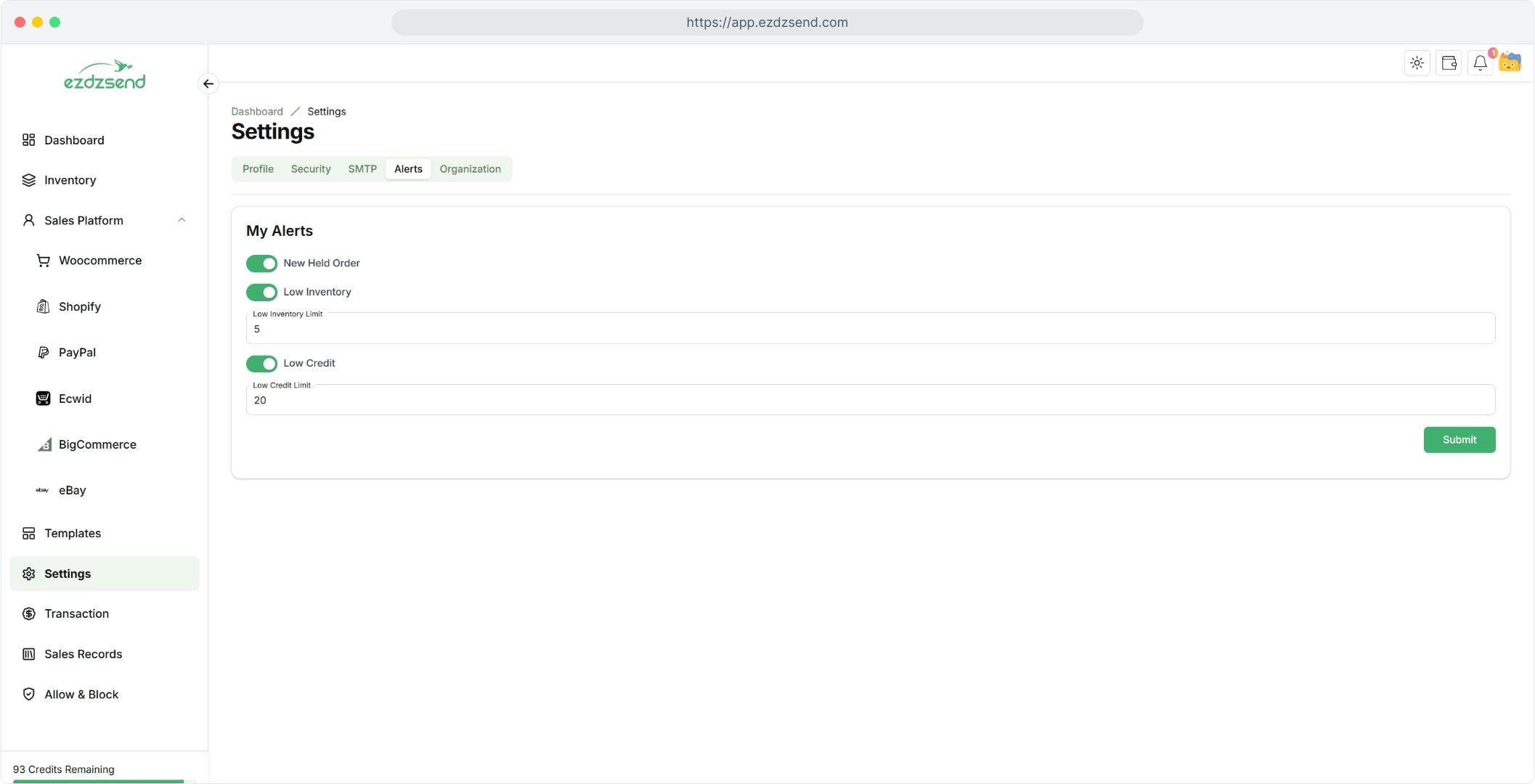Screen dimensions: 1535x784
Task: Open user avatar profile menu
Action: [x=1510, y=63]
